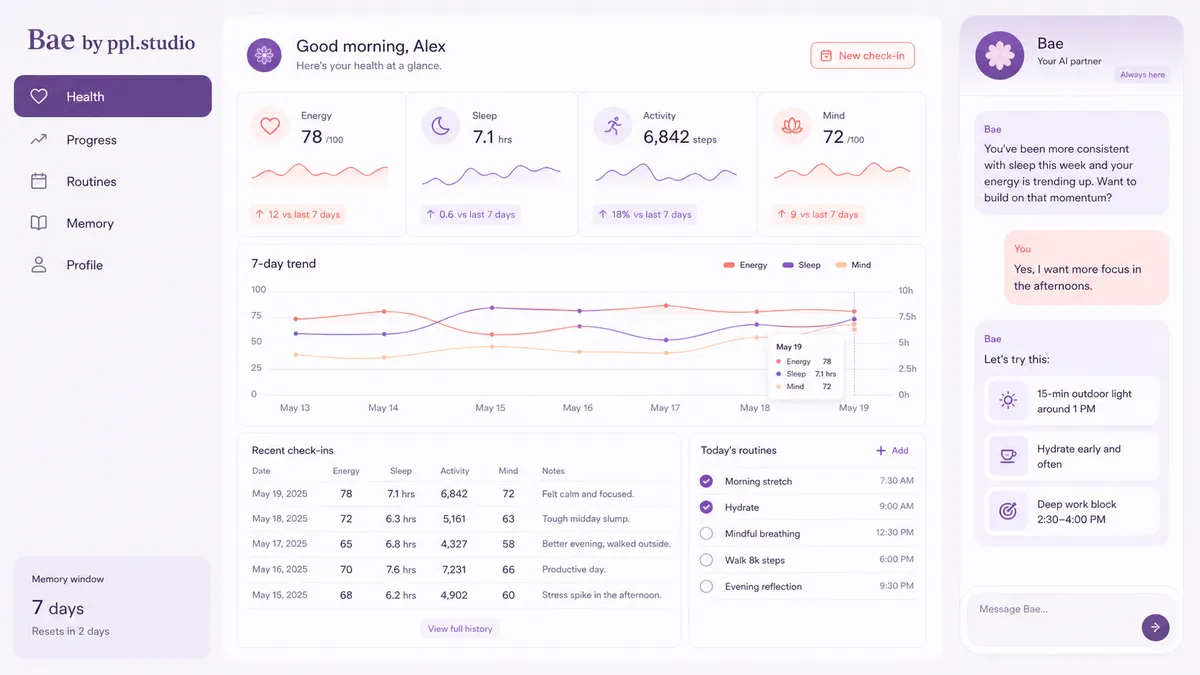Click the May 16, 2025 check-in row
Image resolution: width=1200 pixels, height=675 pixels.
(x=459, y=569)
